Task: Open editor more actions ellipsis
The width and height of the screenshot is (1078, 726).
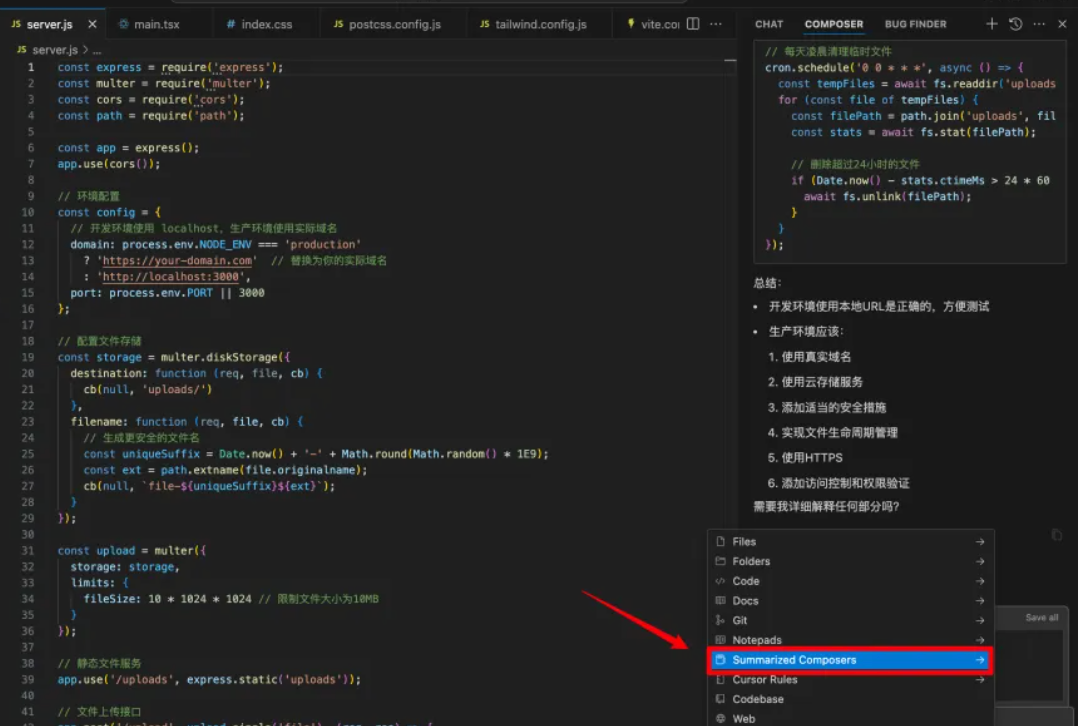Action: (716, 24)
